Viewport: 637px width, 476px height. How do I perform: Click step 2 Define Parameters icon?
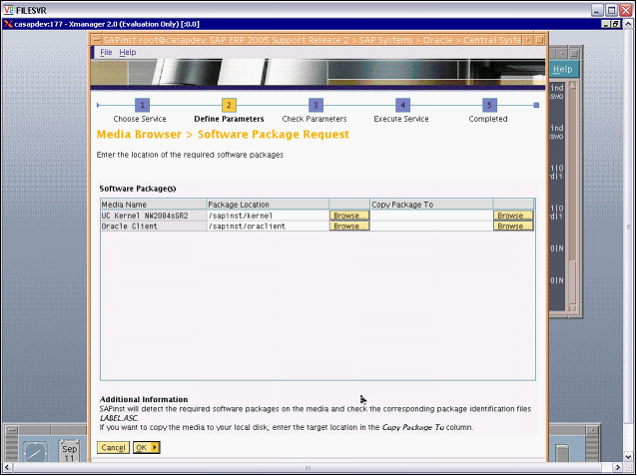[229, 104]
